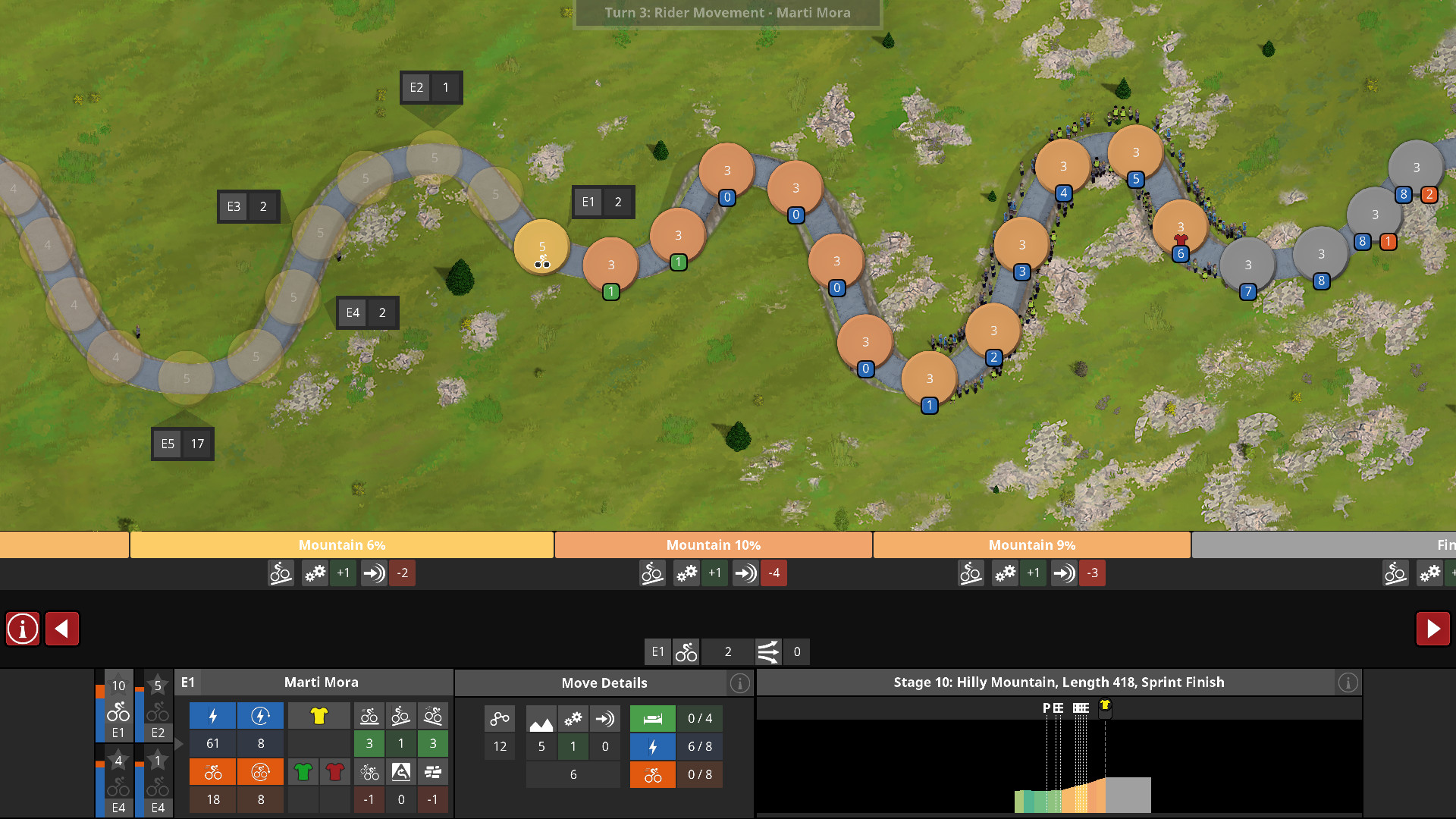1456x819 pixels.
Task: Open Stage 10 info icon
Action: pyautogui.click(x=1348, y=683)
